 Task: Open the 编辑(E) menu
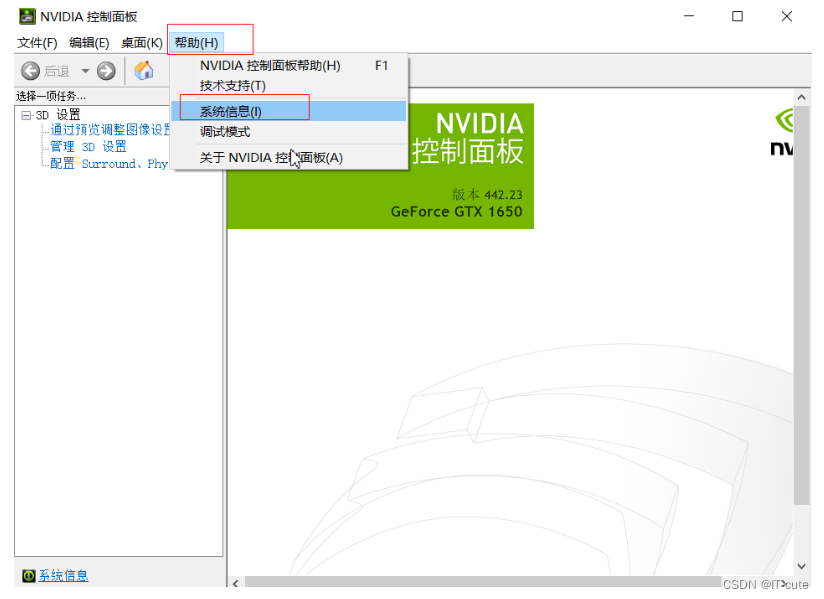tap(89, 43)
